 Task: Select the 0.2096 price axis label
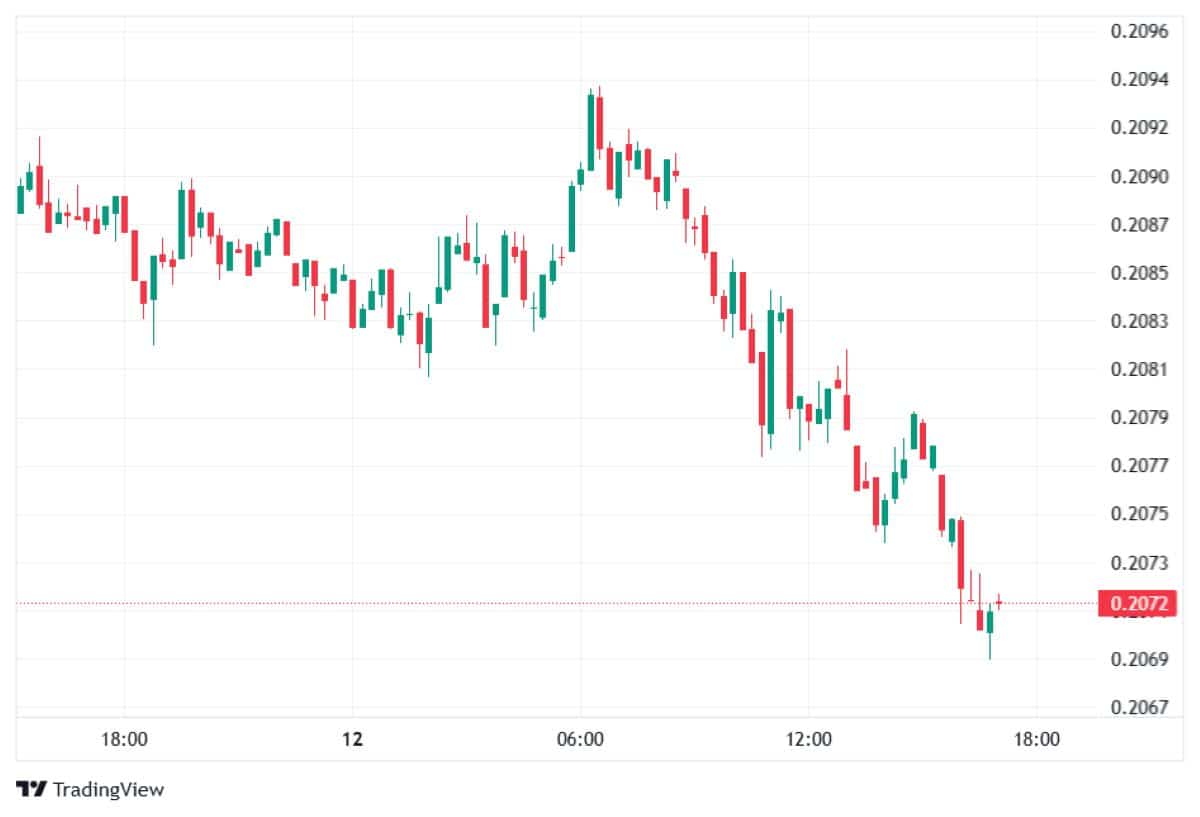pos(1139,31)
